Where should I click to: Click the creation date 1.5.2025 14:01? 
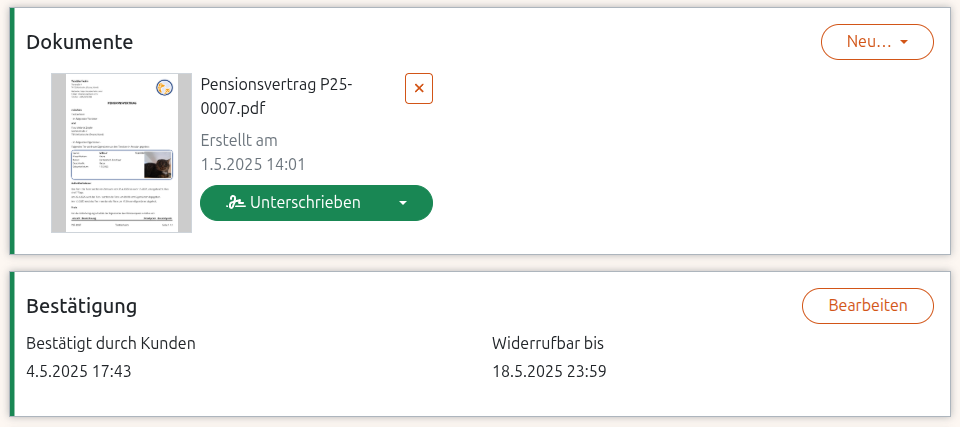tap(253, 164)
